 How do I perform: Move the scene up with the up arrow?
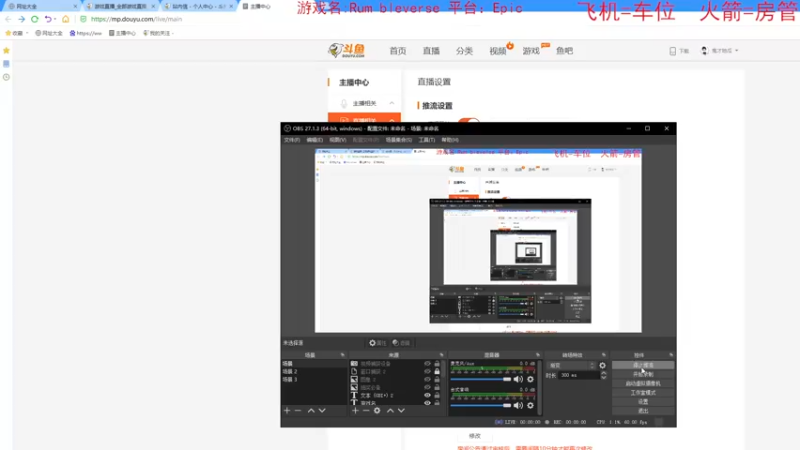311,410
